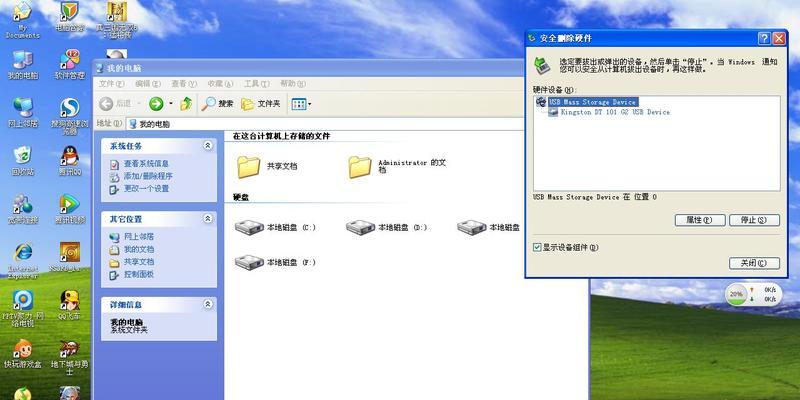Viewport: 800px width, 400px height.
Task: Launch 腾讯QQ penguin shortcut
Action: [x=69, y=160]
